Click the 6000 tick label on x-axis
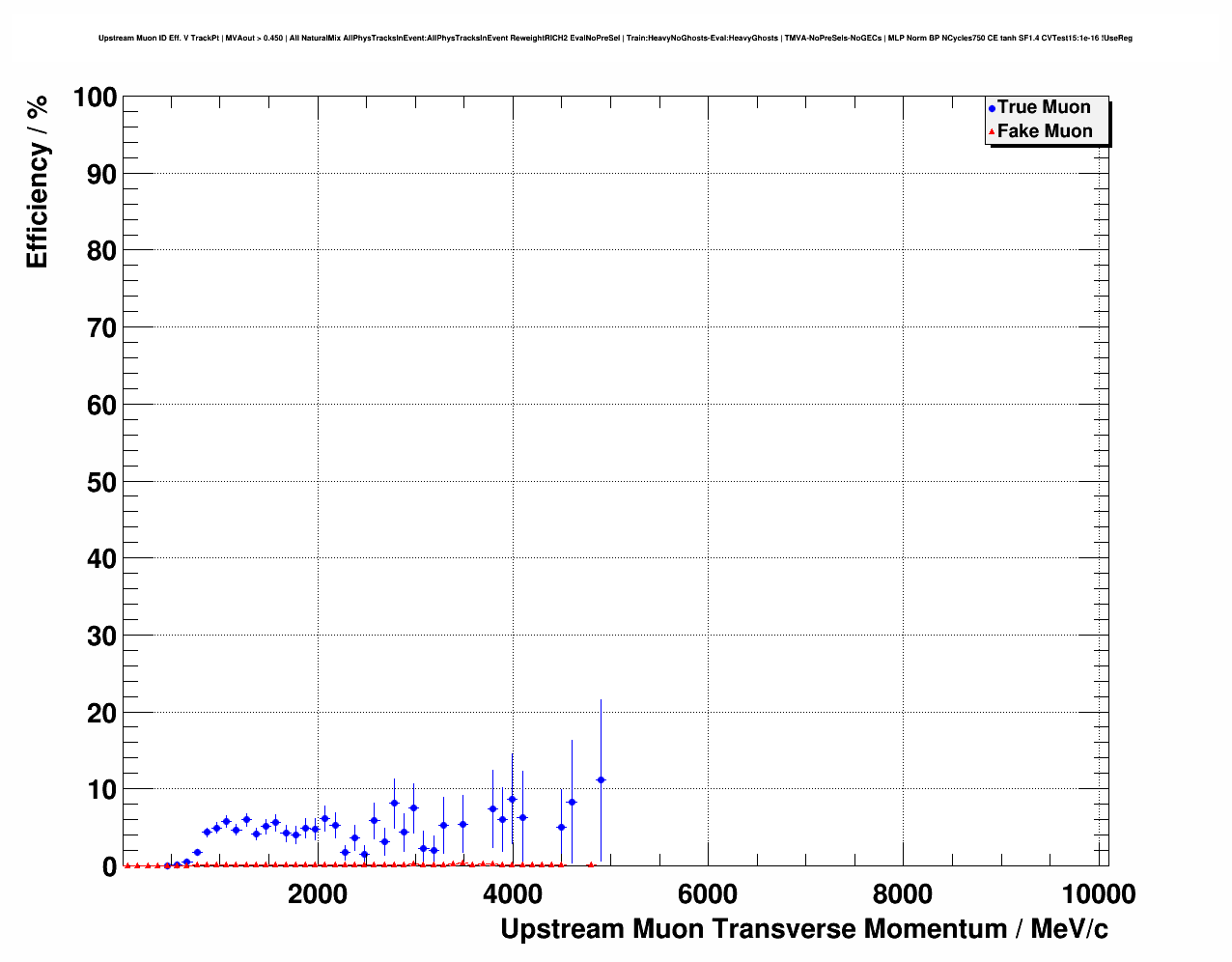This screenshot has width=1232, height=962. coord(708,894)
